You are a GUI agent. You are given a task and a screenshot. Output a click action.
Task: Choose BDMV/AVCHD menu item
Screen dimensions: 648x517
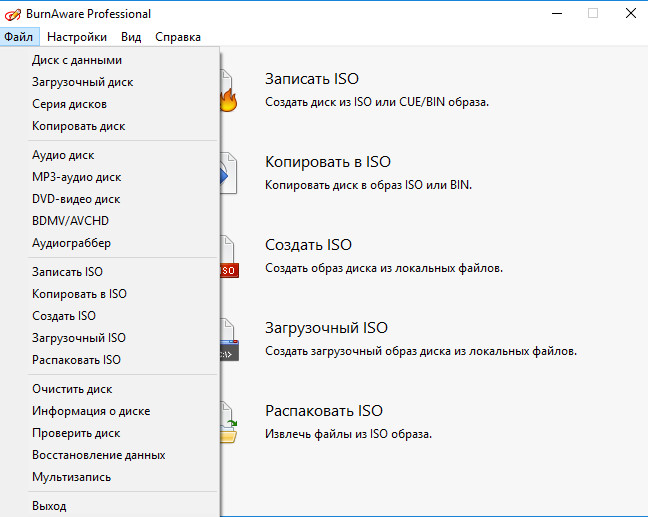pyautogui.click(x=110, y=221)
